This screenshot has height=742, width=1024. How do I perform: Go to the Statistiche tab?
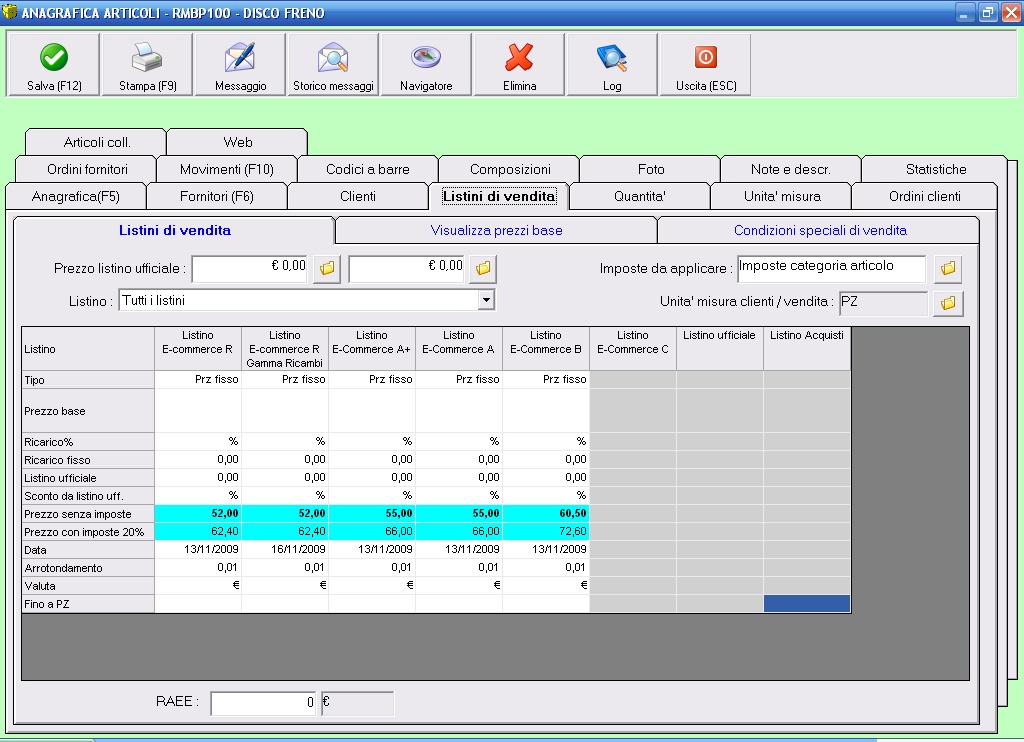(935, 169)
